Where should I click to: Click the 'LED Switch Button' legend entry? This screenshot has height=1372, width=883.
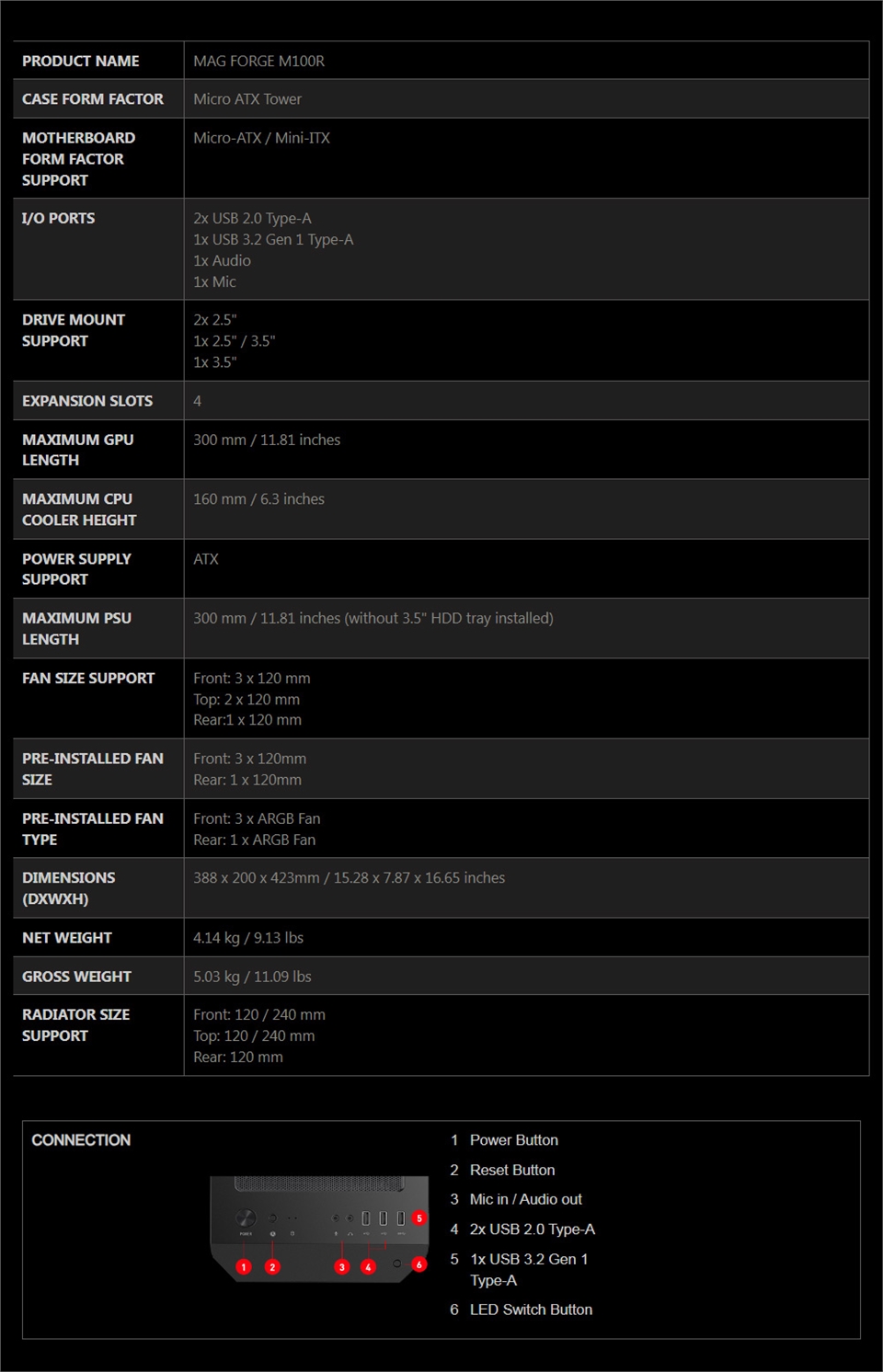[x=531, y=1309]
